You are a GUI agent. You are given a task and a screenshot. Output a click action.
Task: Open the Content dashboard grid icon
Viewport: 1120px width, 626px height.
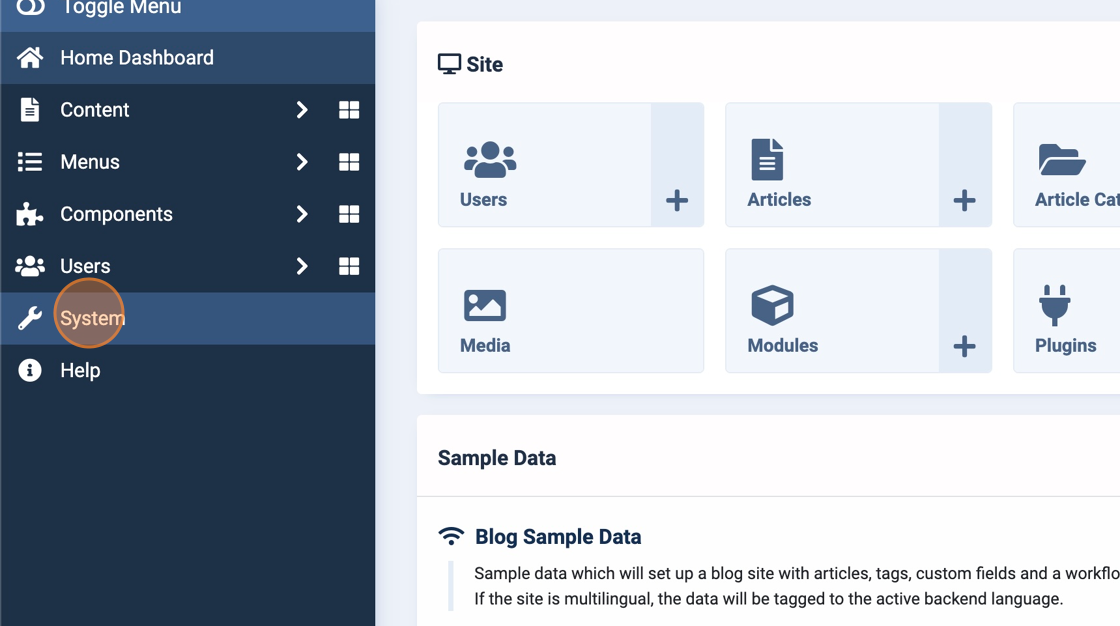tap(349, 110)
